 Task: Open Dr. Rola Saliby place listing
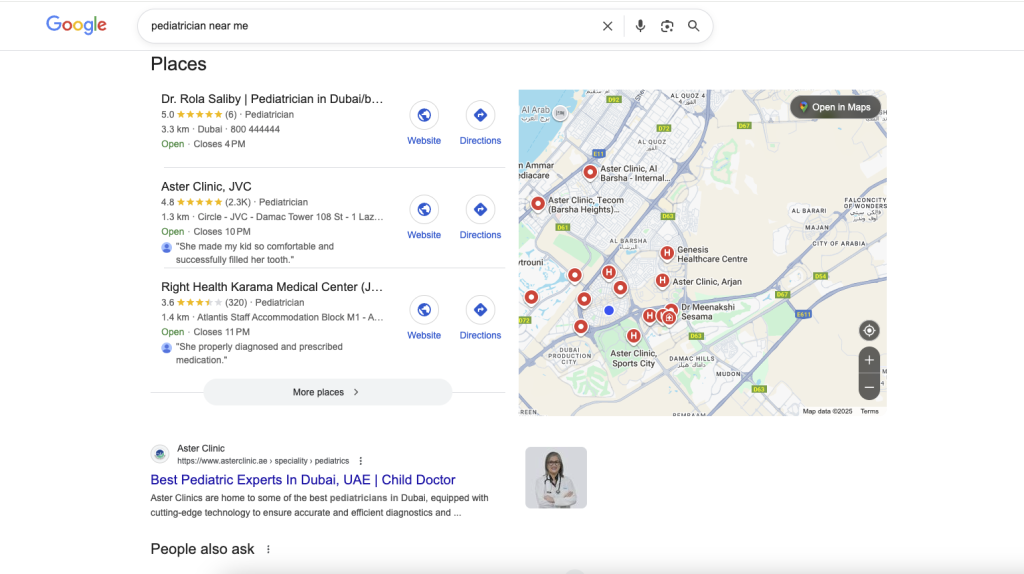pos(272,99)
